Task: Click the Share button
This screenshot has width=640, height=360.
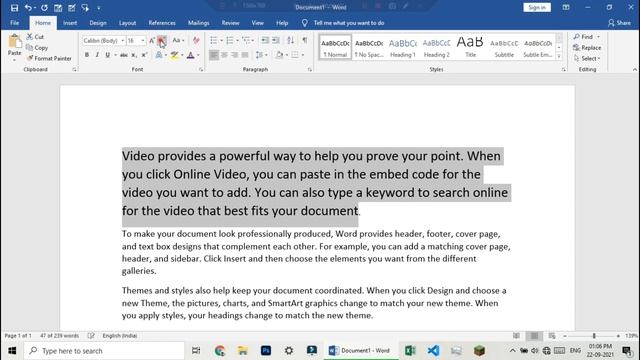Action: click(619, 23)
